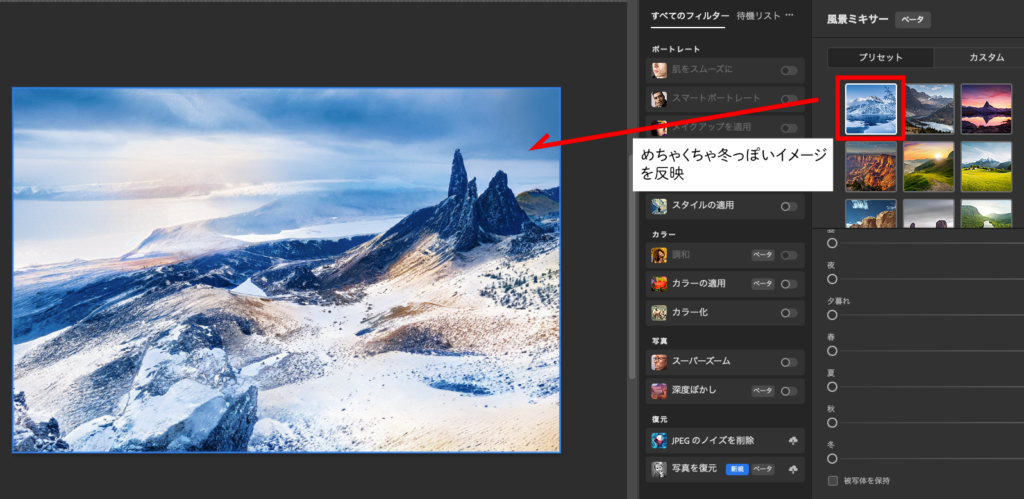
Task: Turn on the スーパーズーム switch
Action: [x=789, y=362]
